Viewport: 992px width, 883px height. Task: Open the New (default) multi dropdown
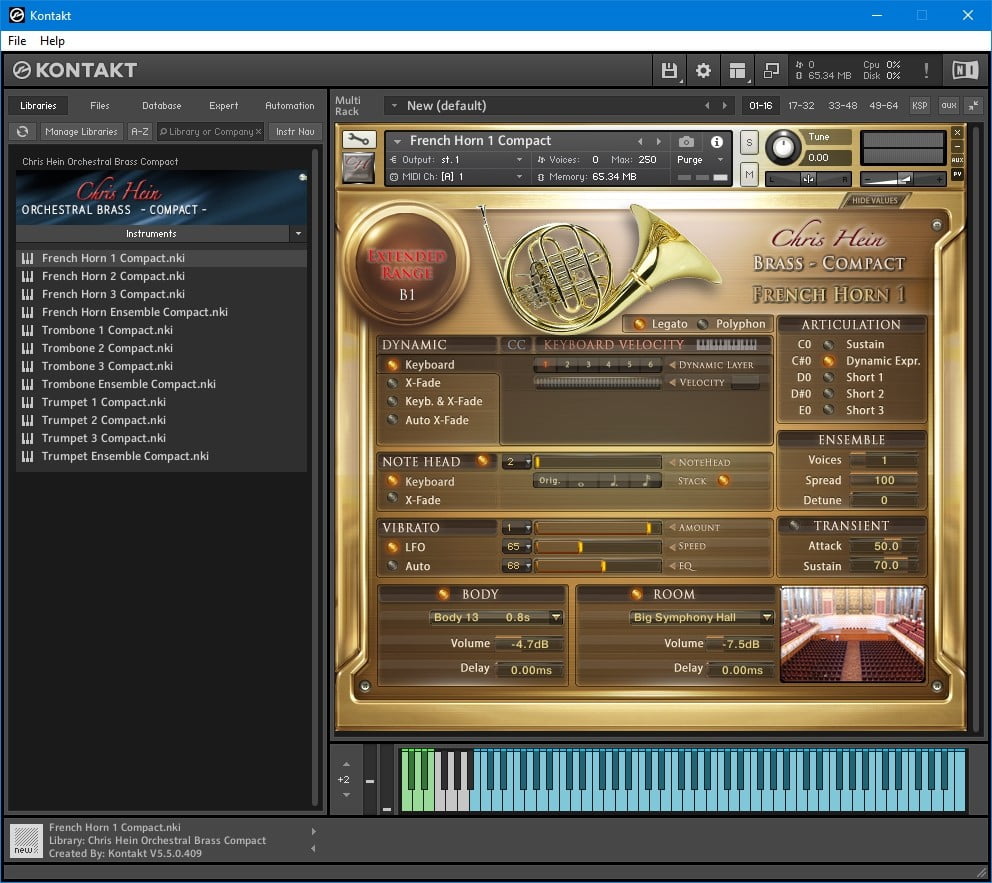pyautogui.click(x=394, y=106)
